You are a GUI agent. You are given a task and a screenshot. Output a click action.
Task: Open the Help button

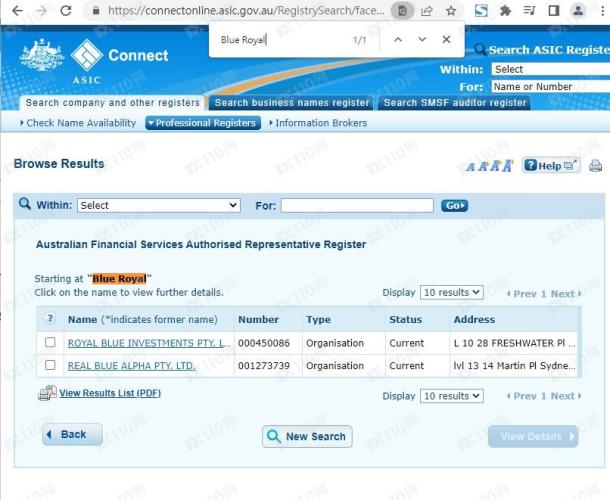pos(551,166)
